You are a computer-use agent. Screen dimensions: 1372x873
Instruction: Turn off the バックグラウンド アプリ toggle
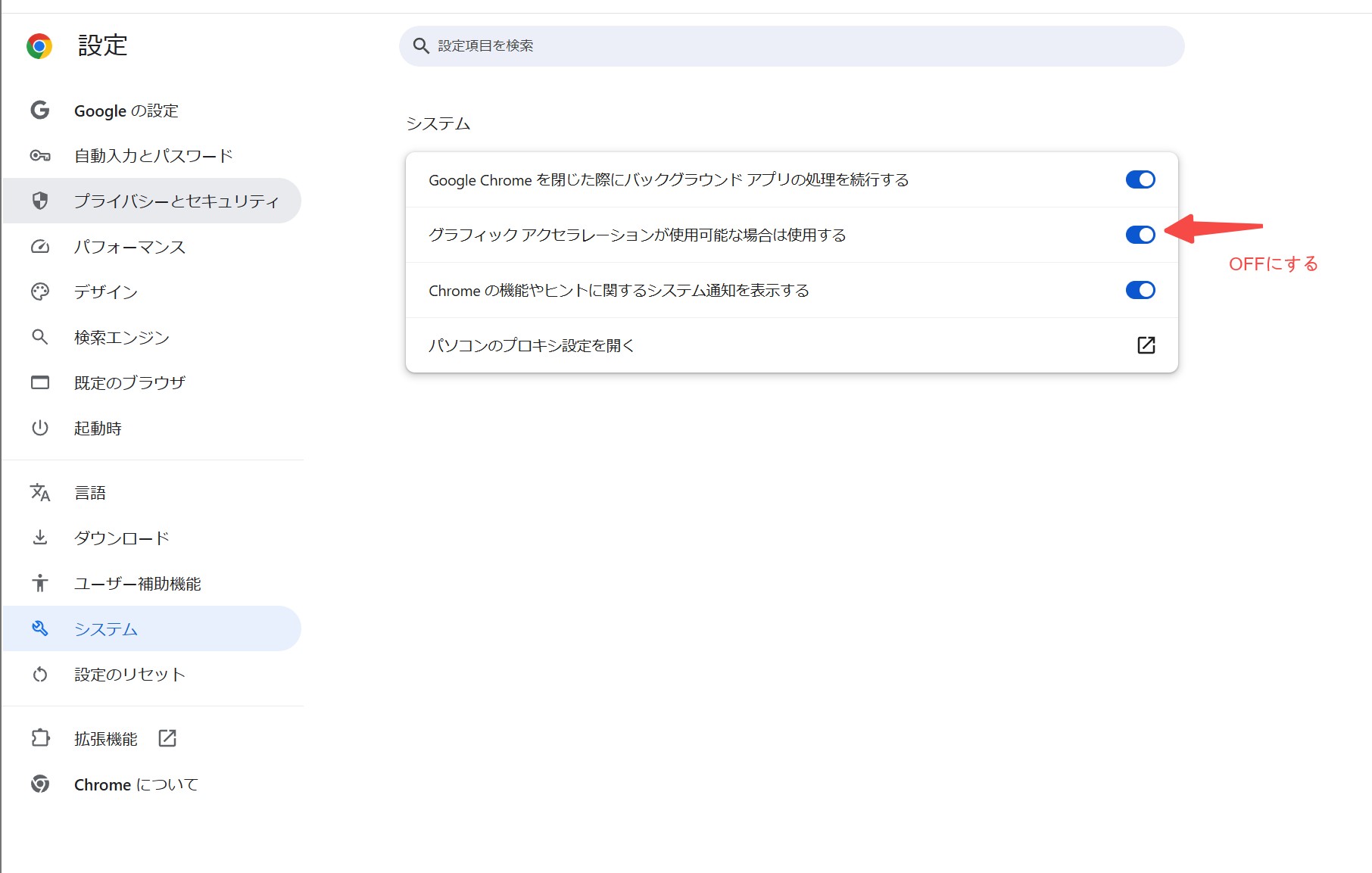1140,179
